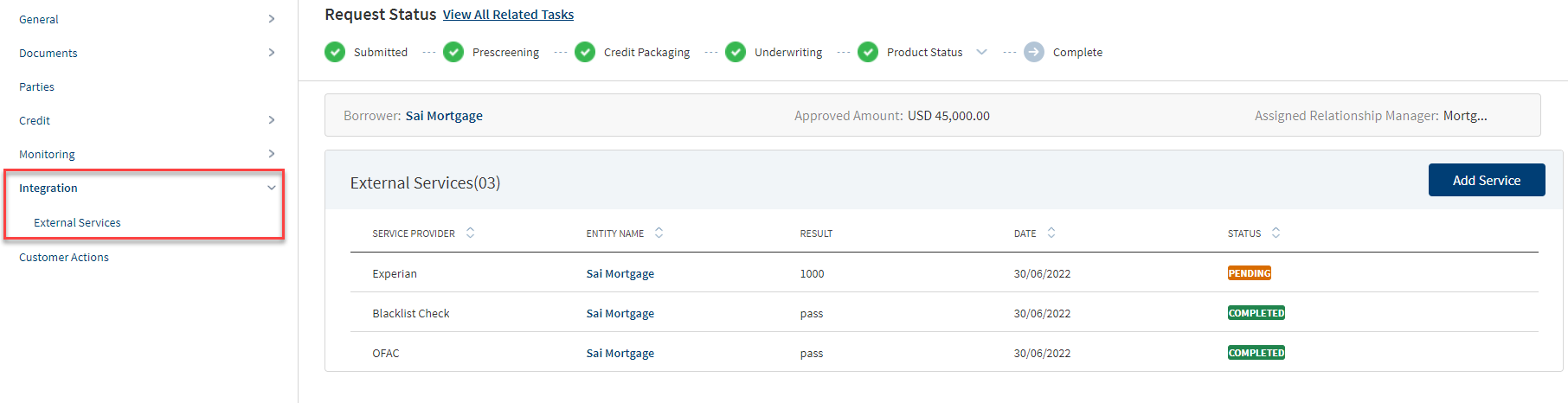Sort the table by Entity Name arrows
This screenshot has height=403, width=1568.
coord(659,233)
